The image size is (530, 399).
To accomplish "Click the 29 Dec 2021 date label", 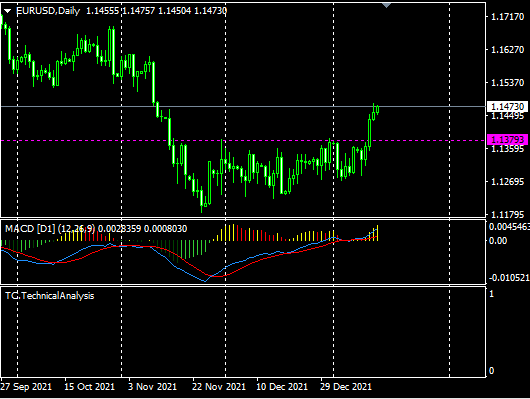I will (346, 387).
